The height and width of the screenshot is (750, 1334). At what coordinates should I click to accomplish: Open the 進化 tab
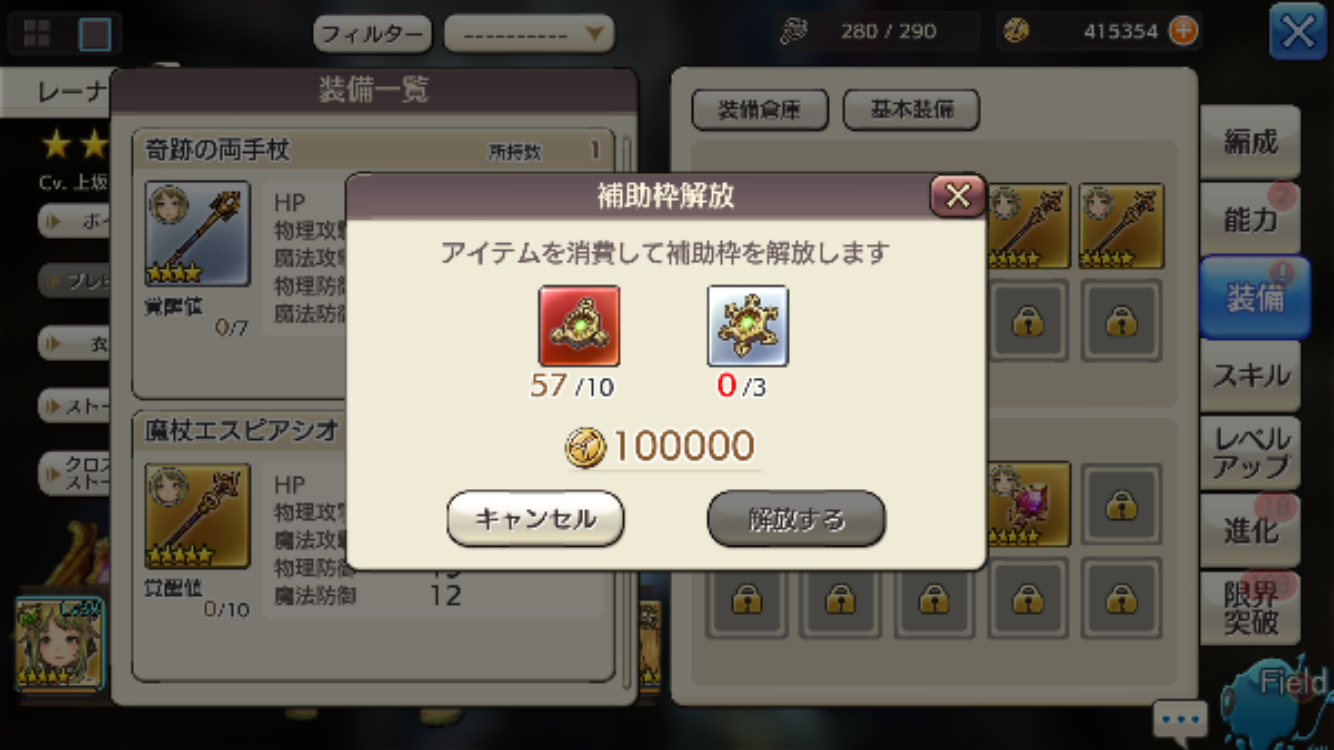1250,530
